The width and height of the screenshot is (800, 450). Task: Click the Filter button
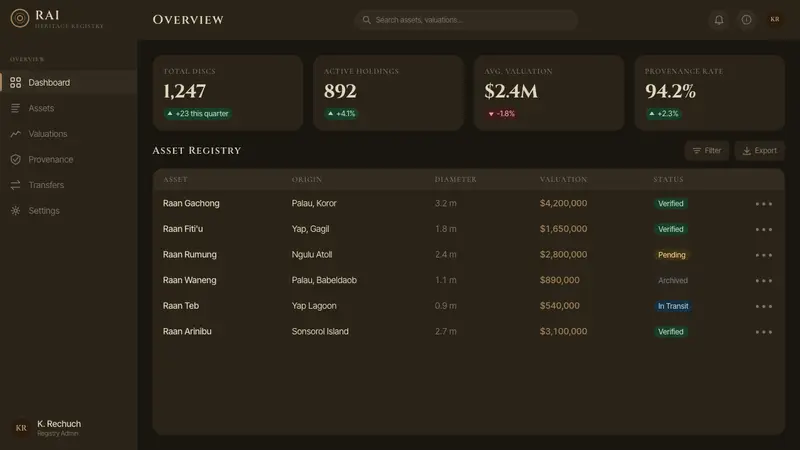(x=707, y=151)
